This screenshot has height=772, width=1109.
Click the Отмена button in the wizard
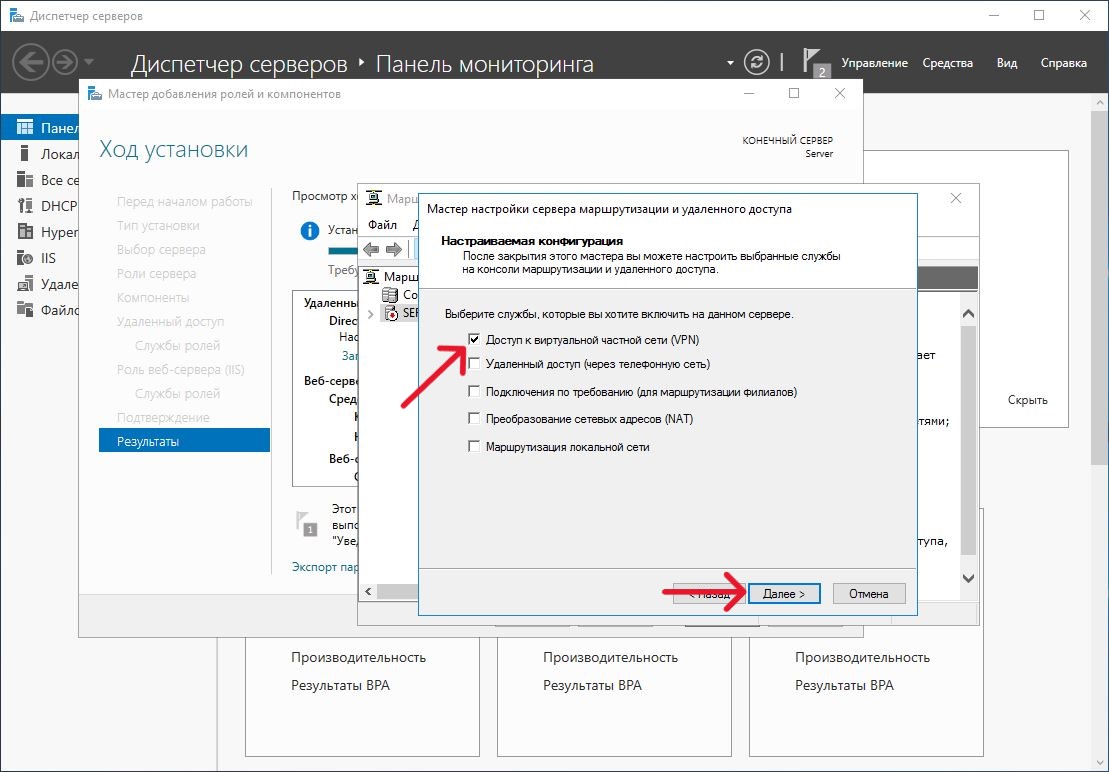coord(868,593)
